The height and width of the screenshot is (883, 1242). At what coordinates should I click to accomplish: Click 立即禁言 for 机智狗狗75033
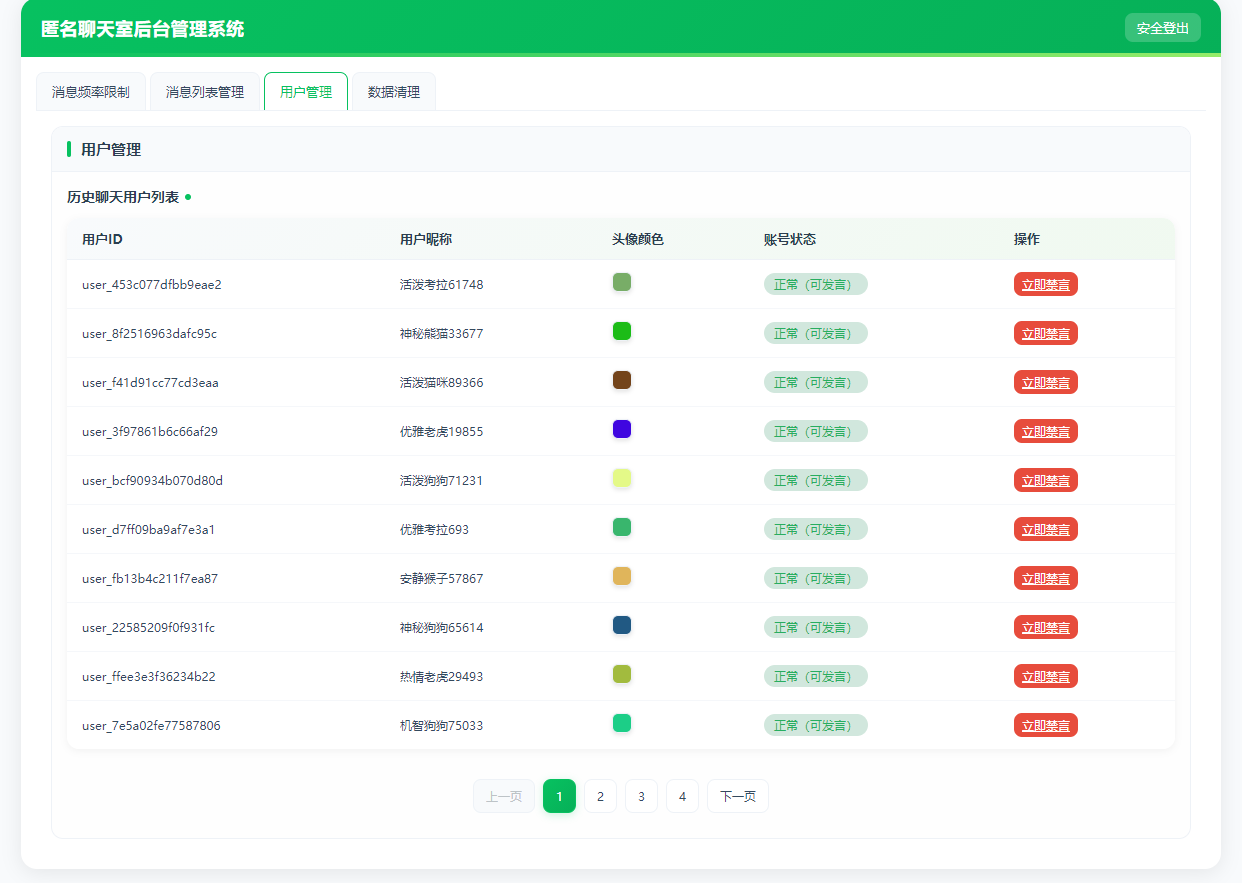coord(1045,725)
